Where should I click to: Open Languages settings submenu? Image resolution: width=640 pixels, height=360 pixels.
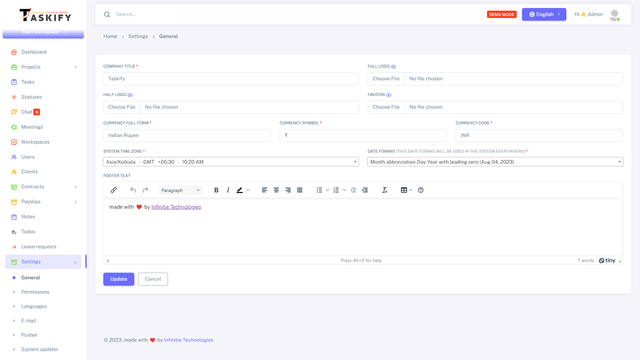pos(34,307)
